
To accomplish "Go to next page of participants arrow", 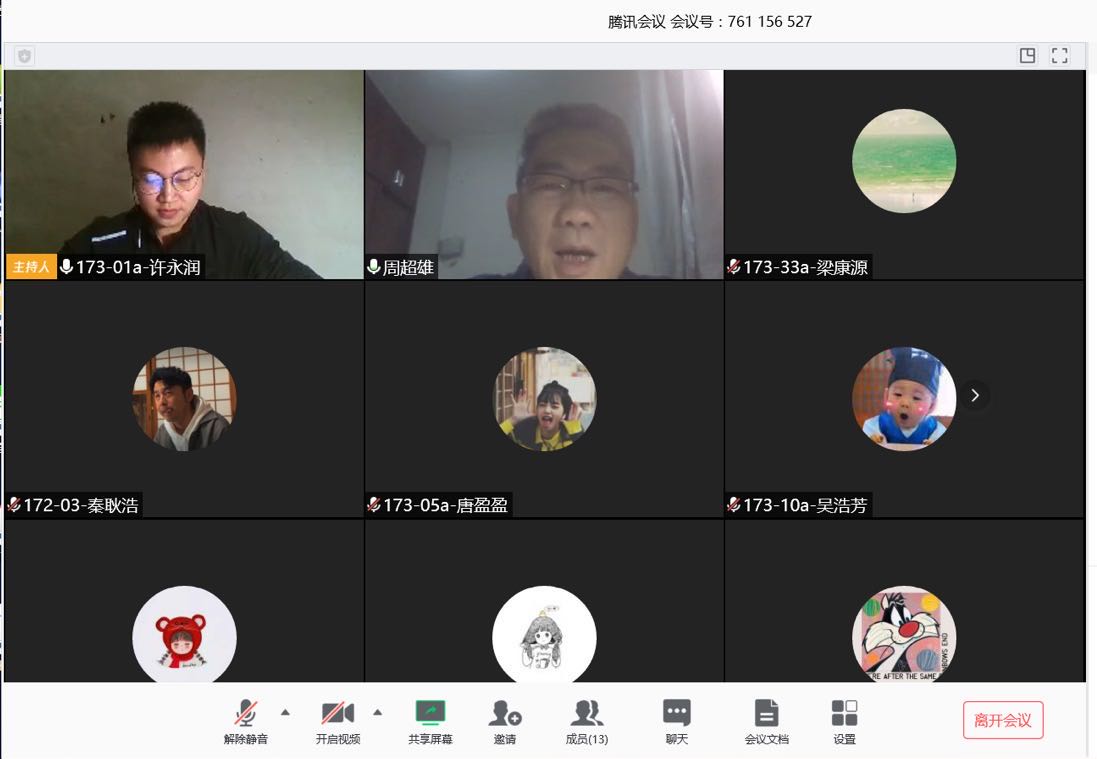I will tap(975, 396).
